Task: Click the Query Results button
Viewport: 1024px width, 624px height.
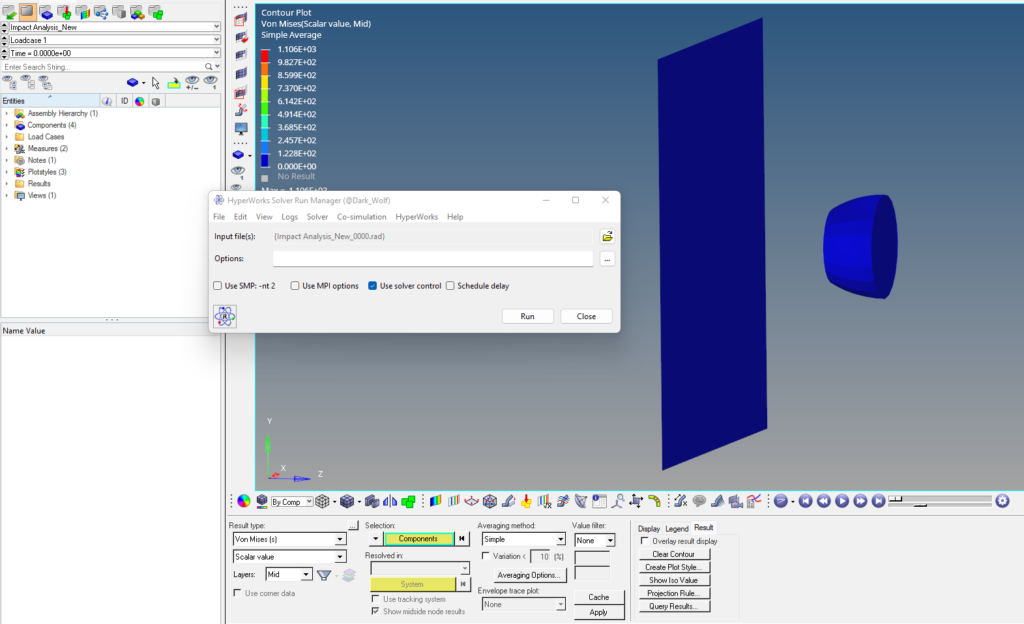Action: point(674,606)
